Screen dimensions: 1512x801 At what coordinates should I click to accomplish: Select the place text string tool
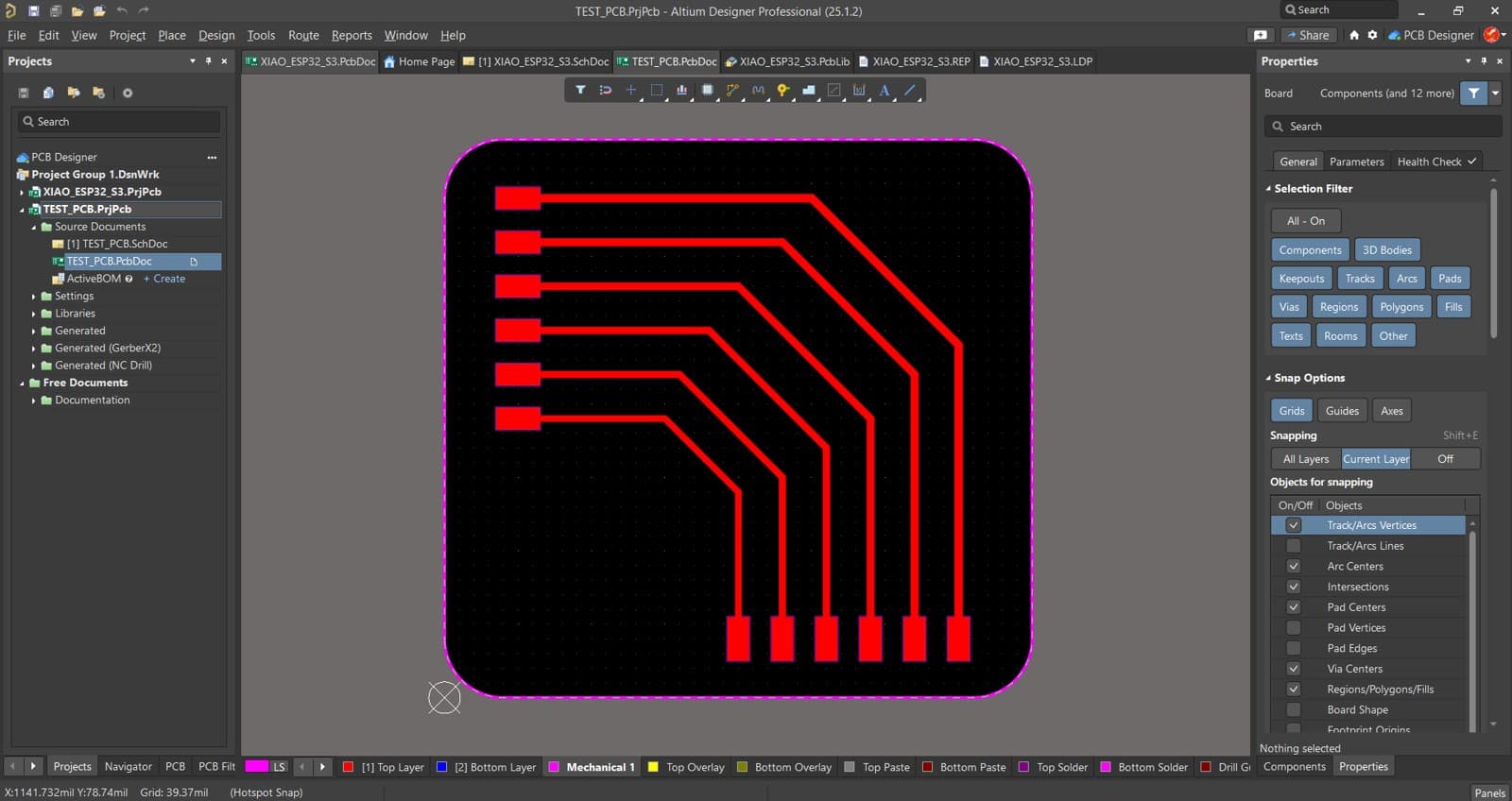[x=885, y=90]
